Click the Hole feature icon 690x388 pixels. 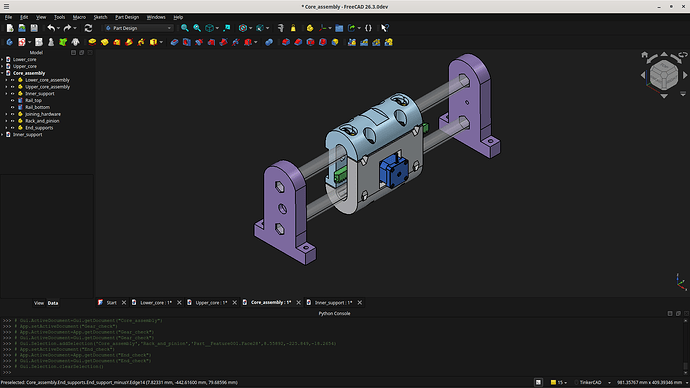click(187, 42)
